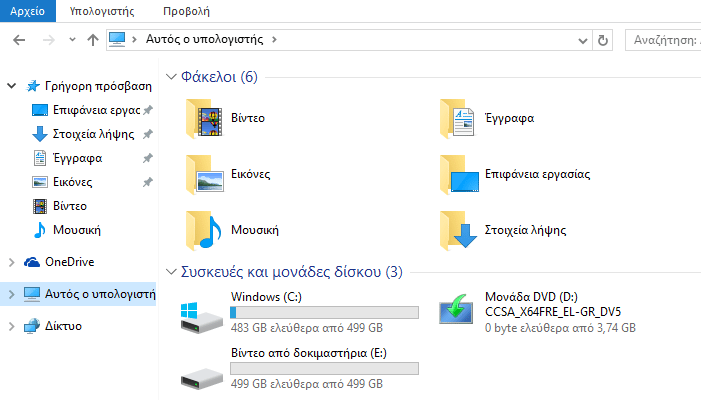
Task: Select the Στοιχεία λήψης folder icon in main pane
Action: point(458,231)
